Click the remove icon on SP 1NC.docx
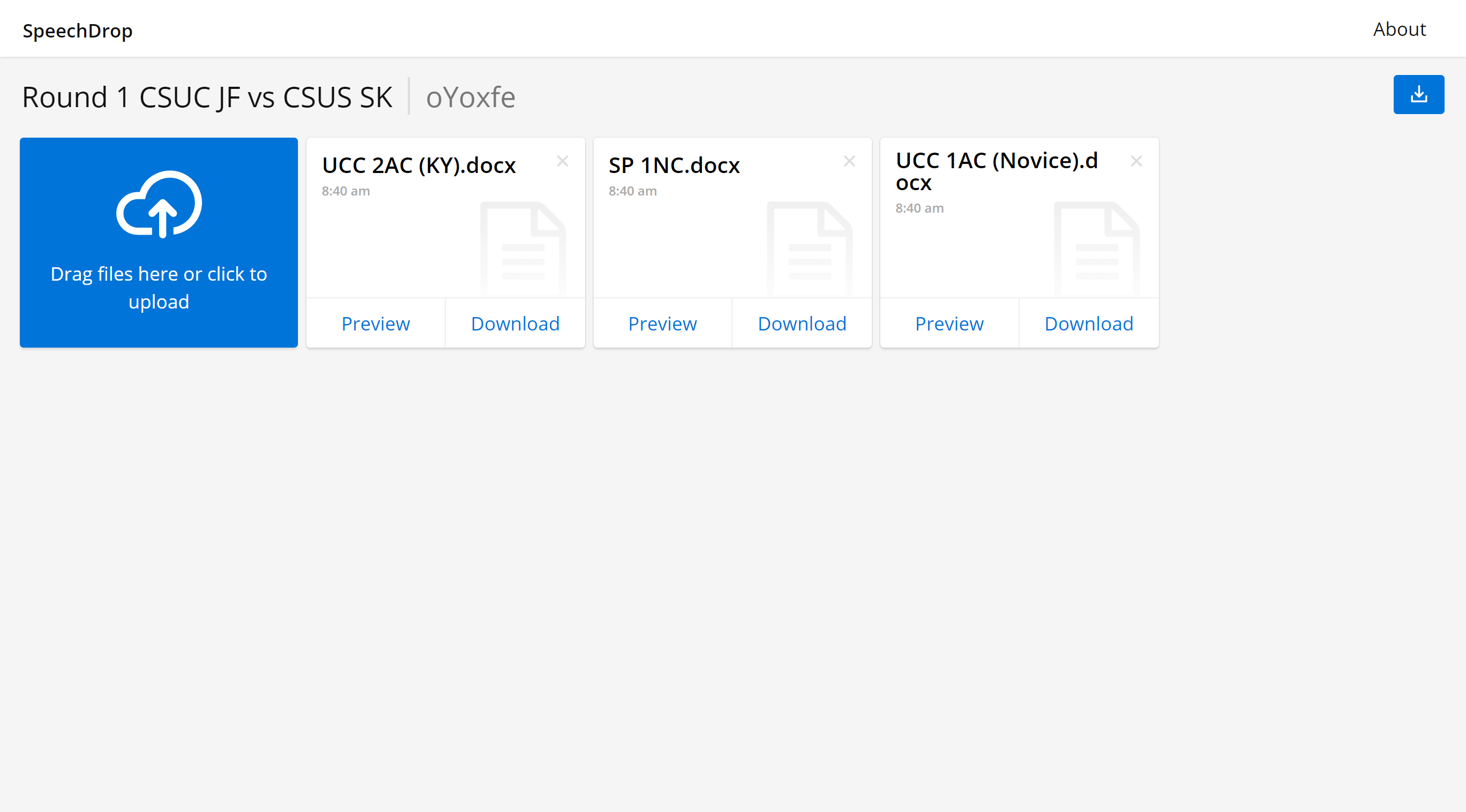This screenshot has height=812, width=1466. [x=849, y=160]
